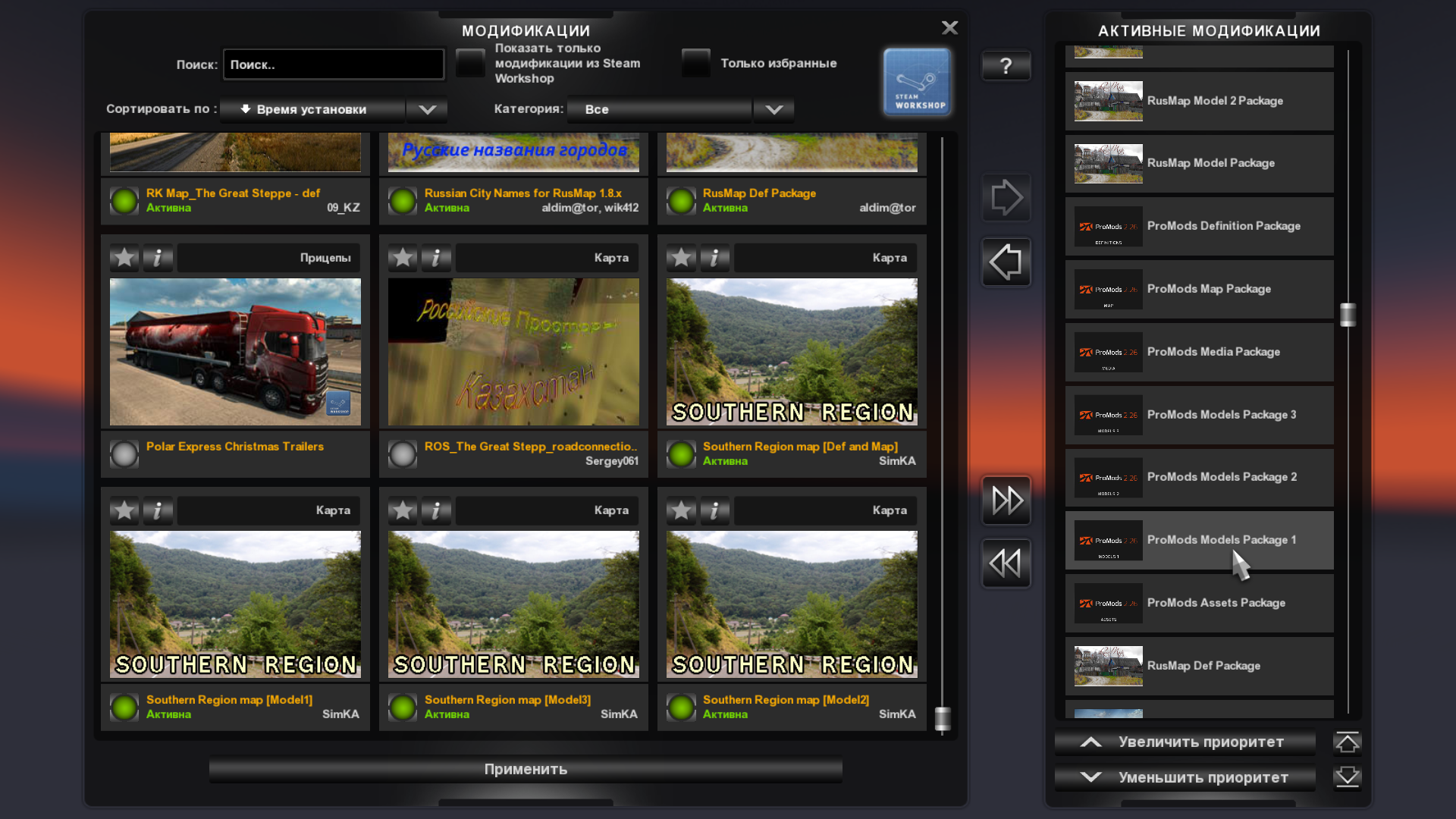This screenshot has width=1456, height=819.
Task: Toggle RK Map_The Great Steppe - def status
Action: point(124,201)
